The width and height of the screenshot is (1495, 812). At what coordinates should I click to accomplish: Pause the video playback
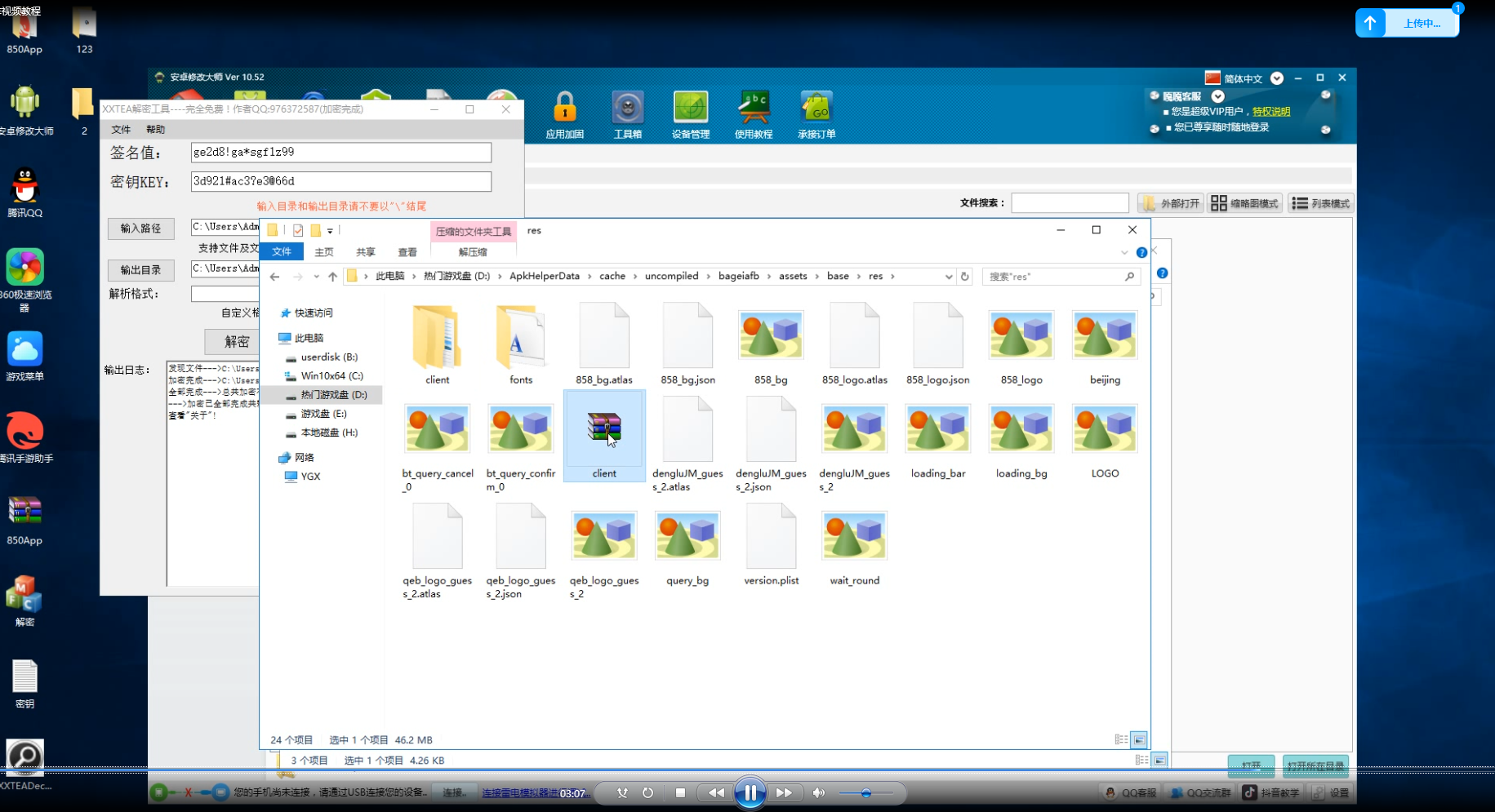[x=750, y=792]
